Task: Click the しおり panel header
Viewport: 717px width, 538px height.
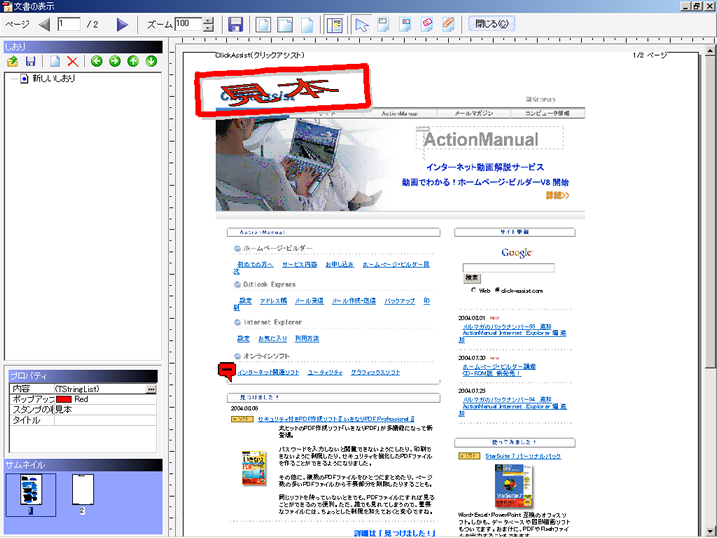Action: coord(83,47)
